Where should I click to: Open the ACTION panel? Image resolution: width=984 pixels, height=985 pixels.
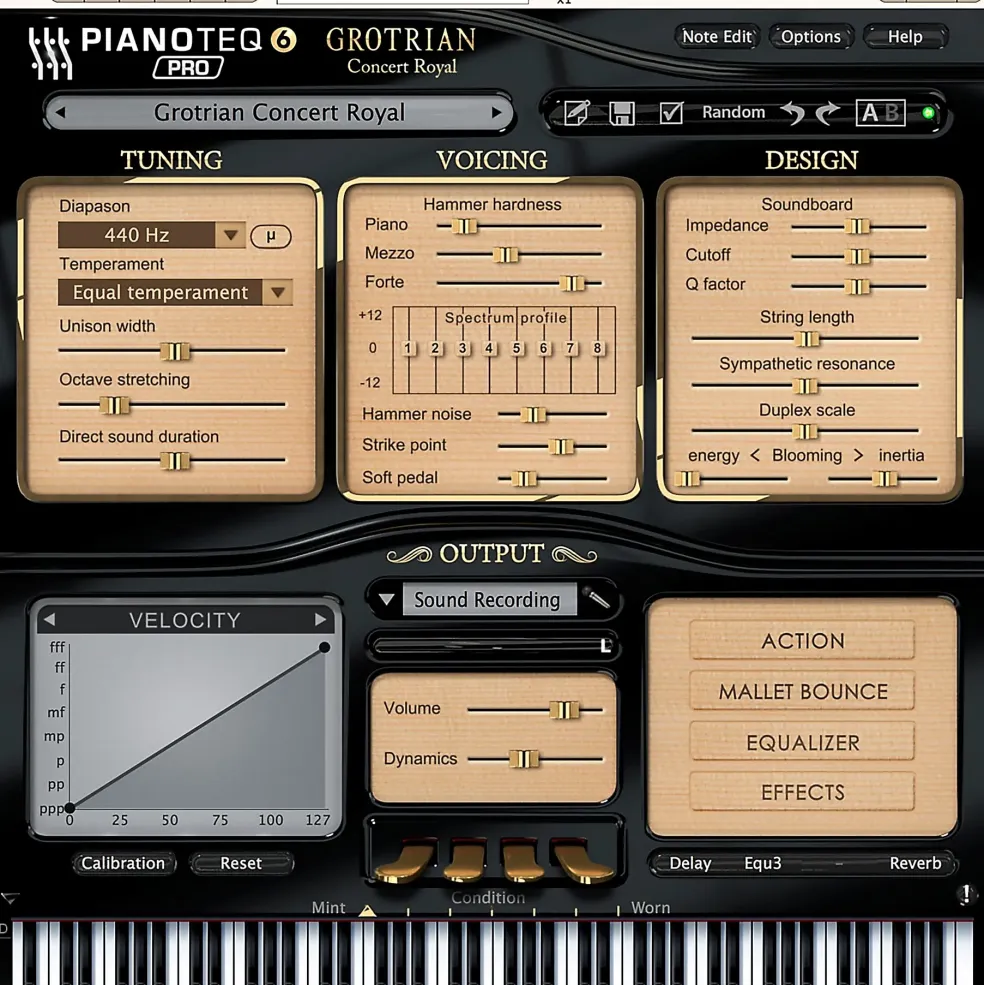[802, 641]
